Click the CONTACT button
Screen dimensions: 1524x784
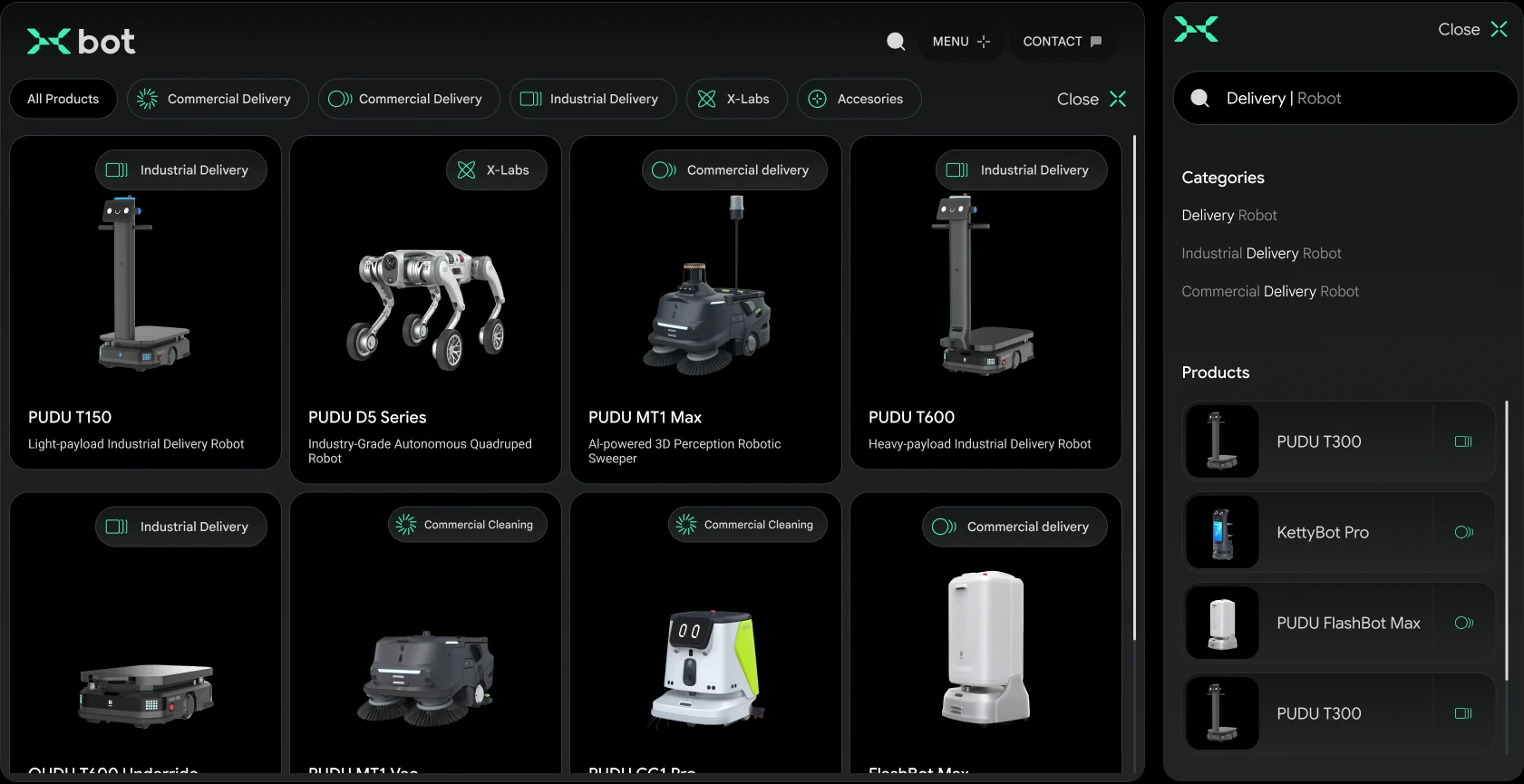pyautogui.click(x=1062, y=42)
